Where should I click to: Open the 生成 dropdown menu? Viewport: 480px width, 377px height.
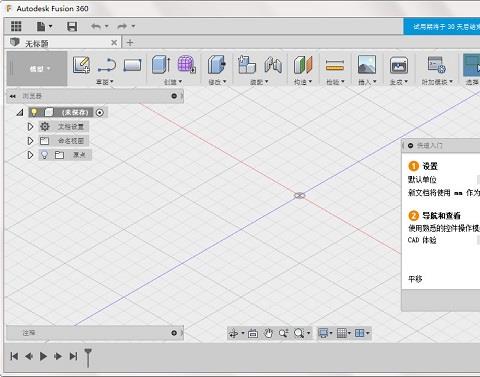point(399,82)
